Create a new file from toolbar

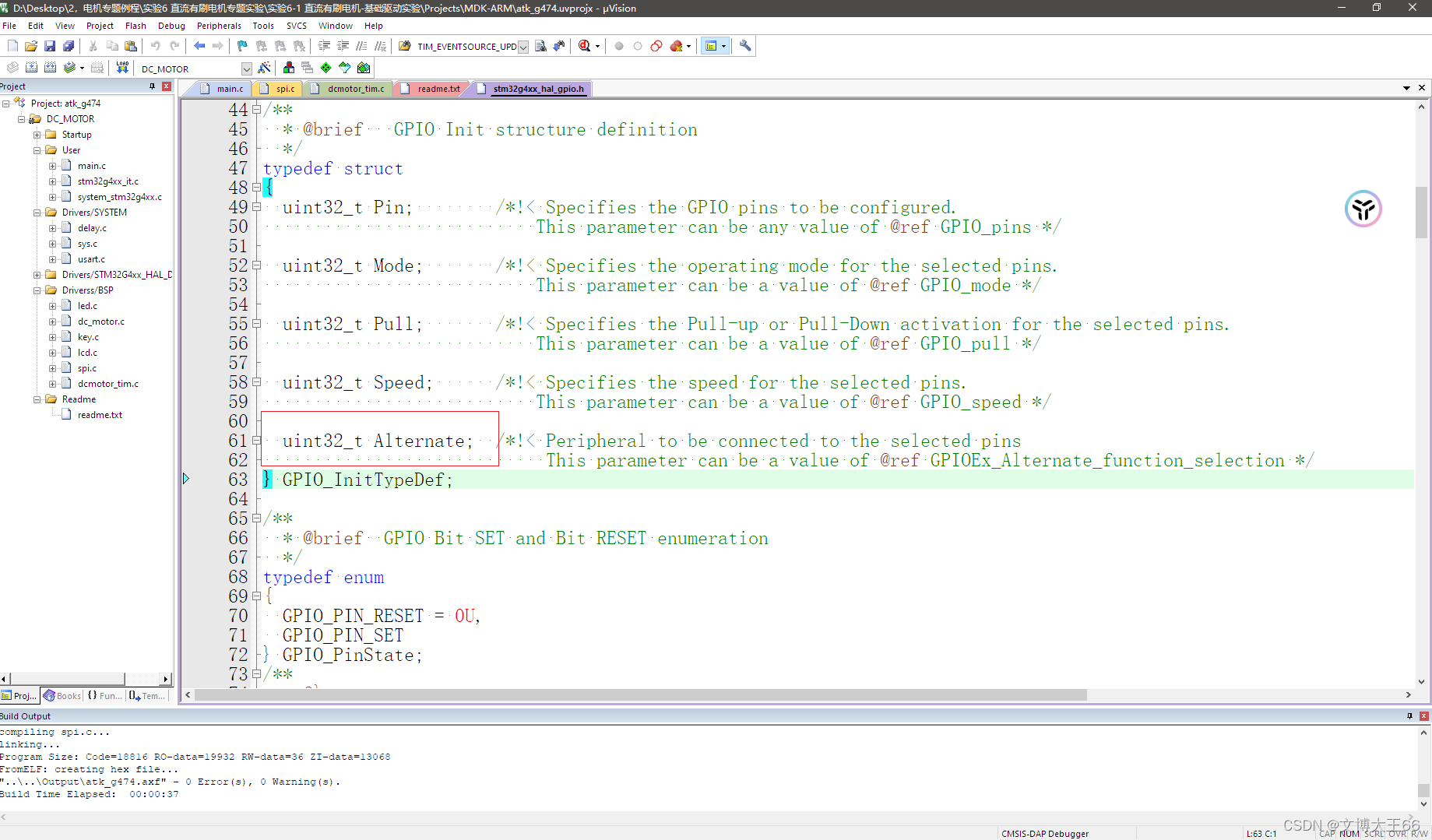tap(12, 46)
